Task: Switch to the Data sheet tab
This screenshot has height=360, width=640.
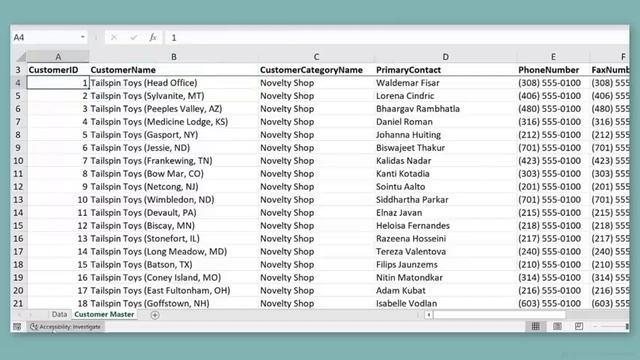Action: click(59, 314)
